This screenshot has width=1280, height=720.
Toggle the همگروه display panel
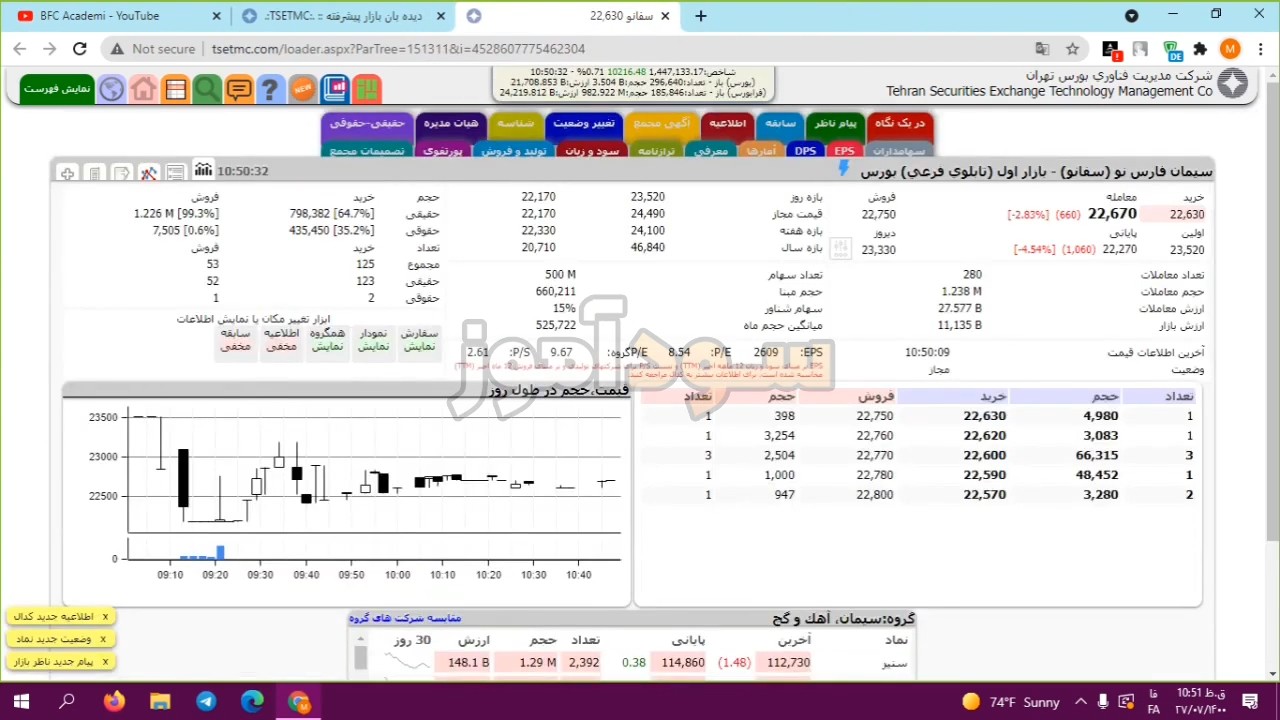(327, 340)
